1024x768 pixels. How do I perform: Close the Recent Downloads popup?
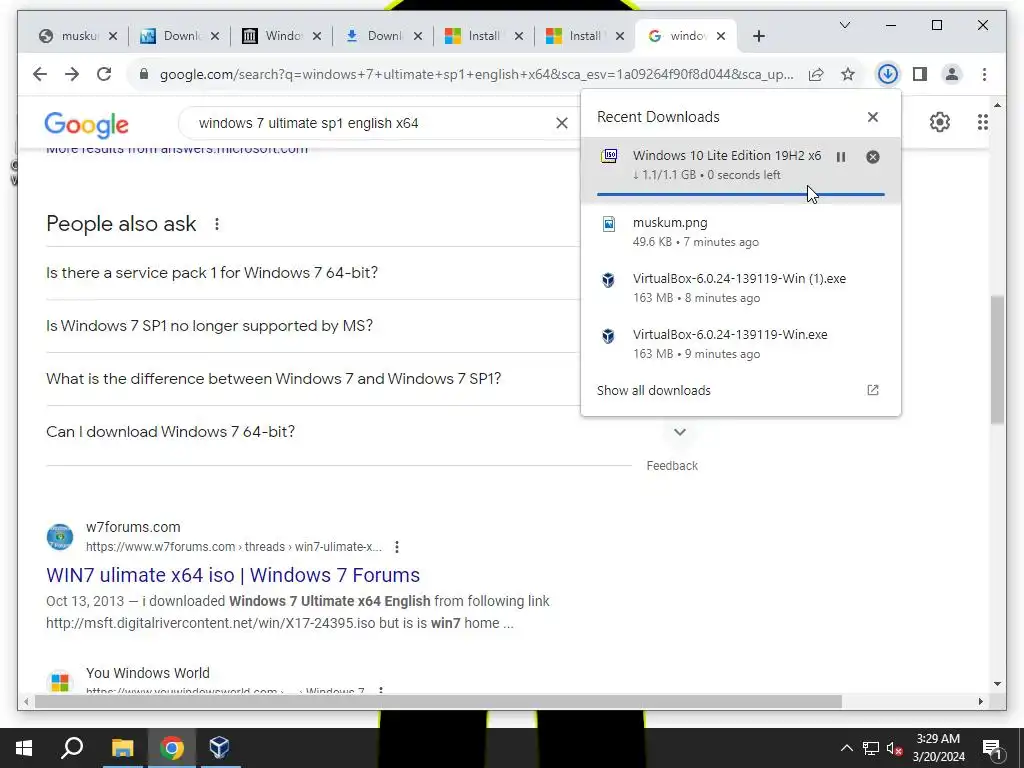point(872,117)
